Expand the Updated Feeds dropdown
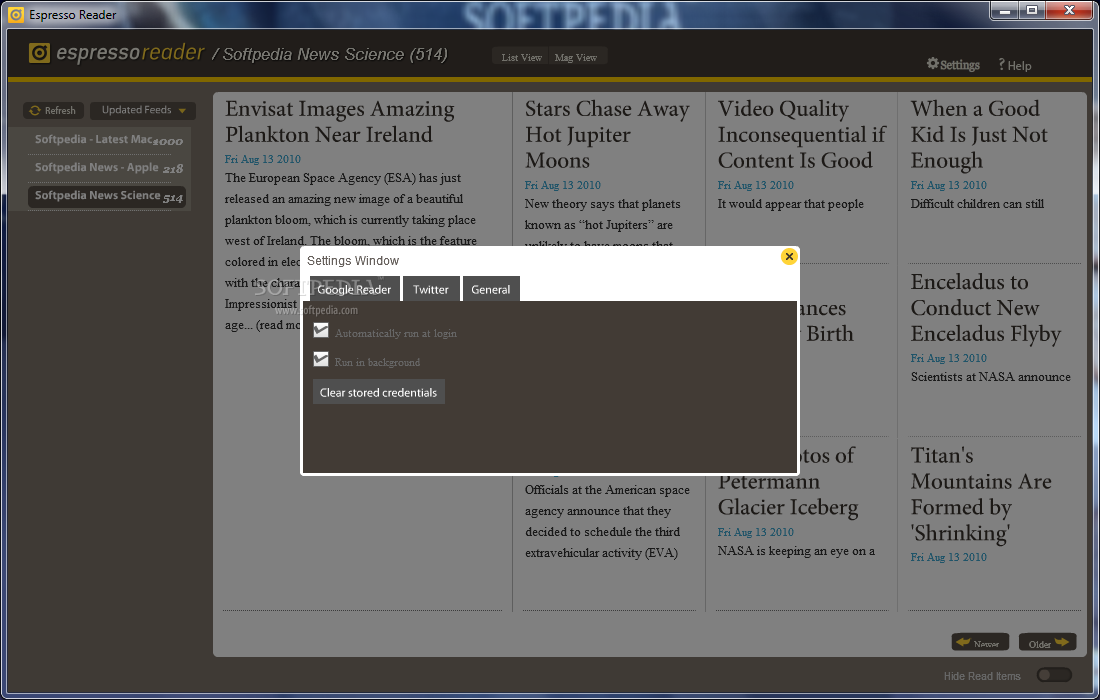The image size is (1100, 700). click(143, 110)
